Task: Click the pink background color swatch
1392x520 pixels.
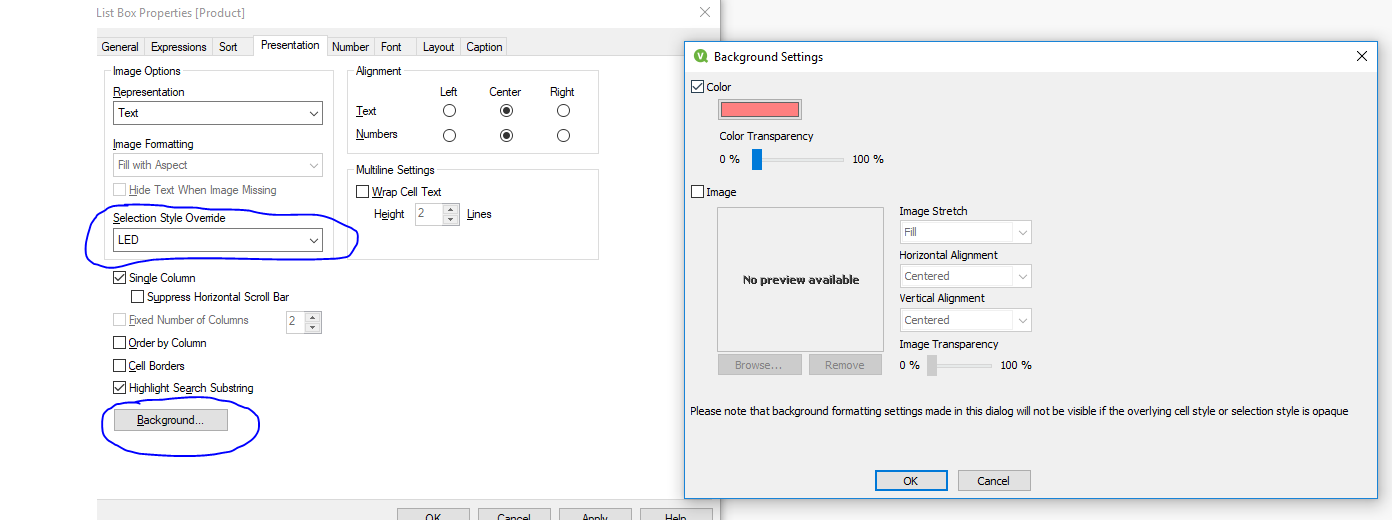Action: point(760,110)
